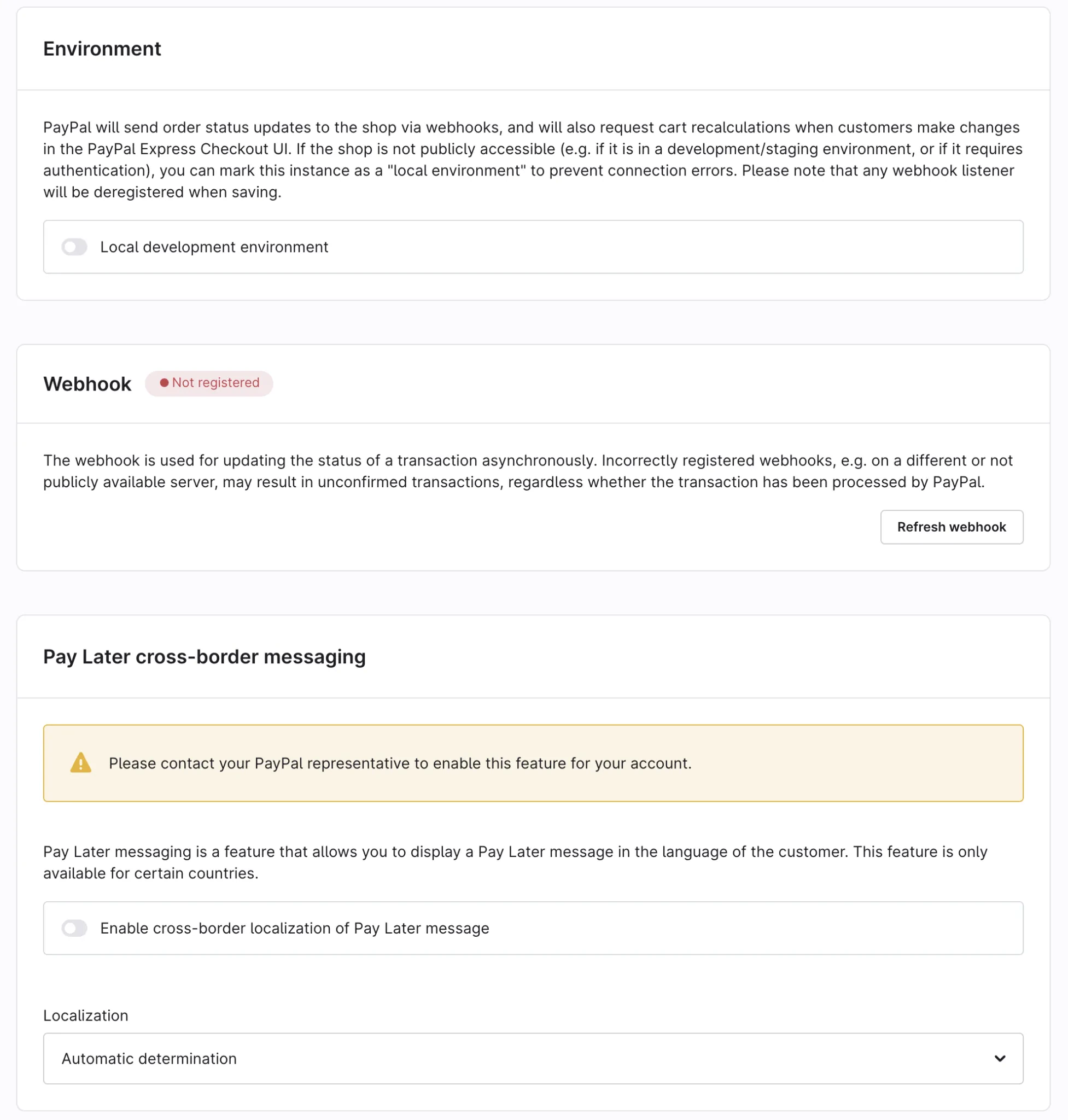1068x1120 pixels.
Task: Click the yellow warning triangle icon
Action: pyautogui.click(x=81, y=763)
